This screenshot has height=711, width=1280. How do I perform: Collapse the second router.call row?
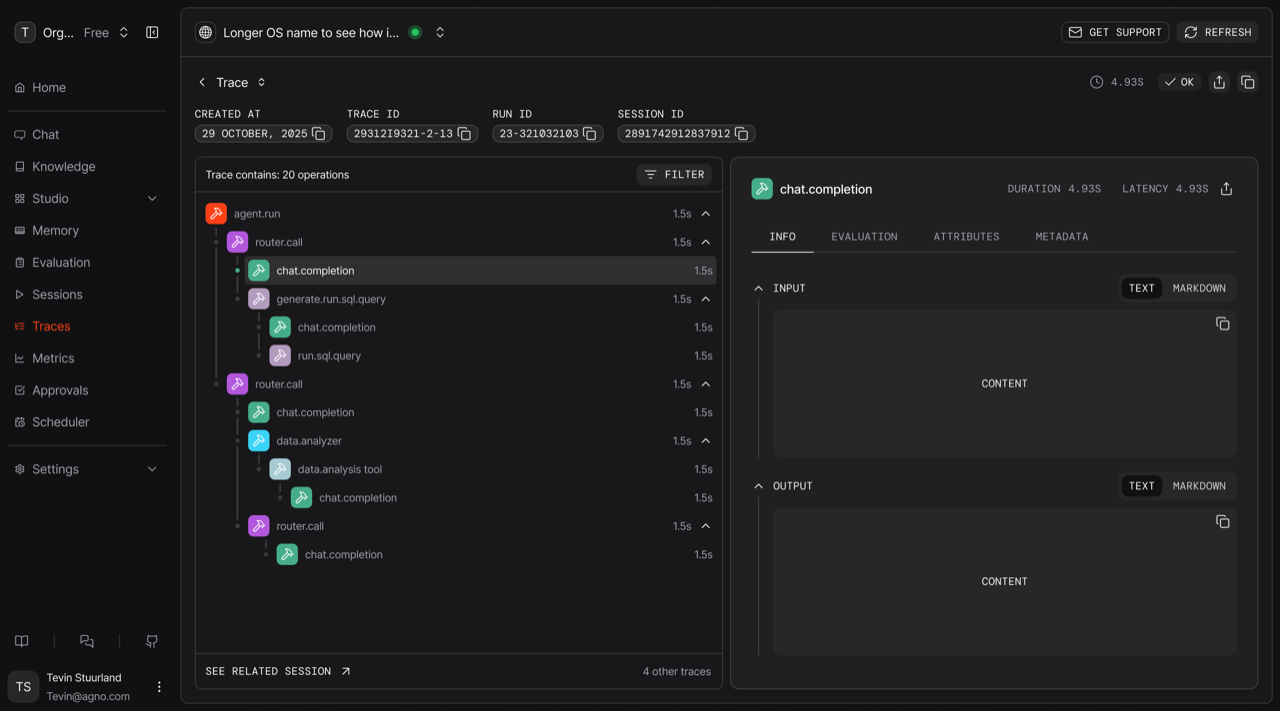tap(706, 384)
